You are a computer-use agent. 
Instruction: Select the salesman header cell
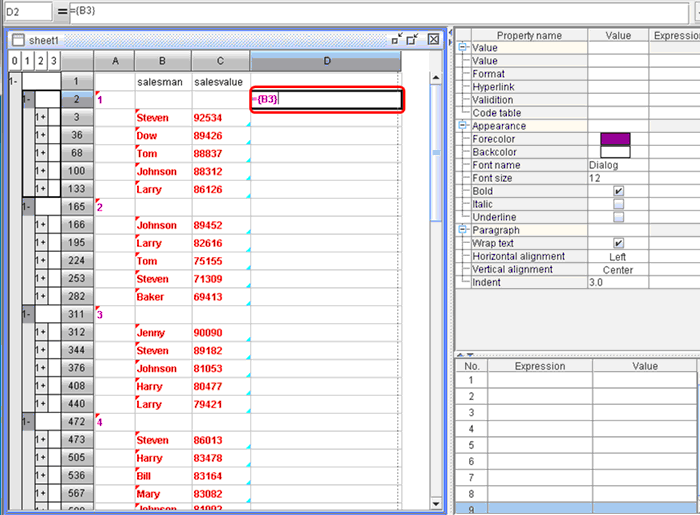pos(163,82)
